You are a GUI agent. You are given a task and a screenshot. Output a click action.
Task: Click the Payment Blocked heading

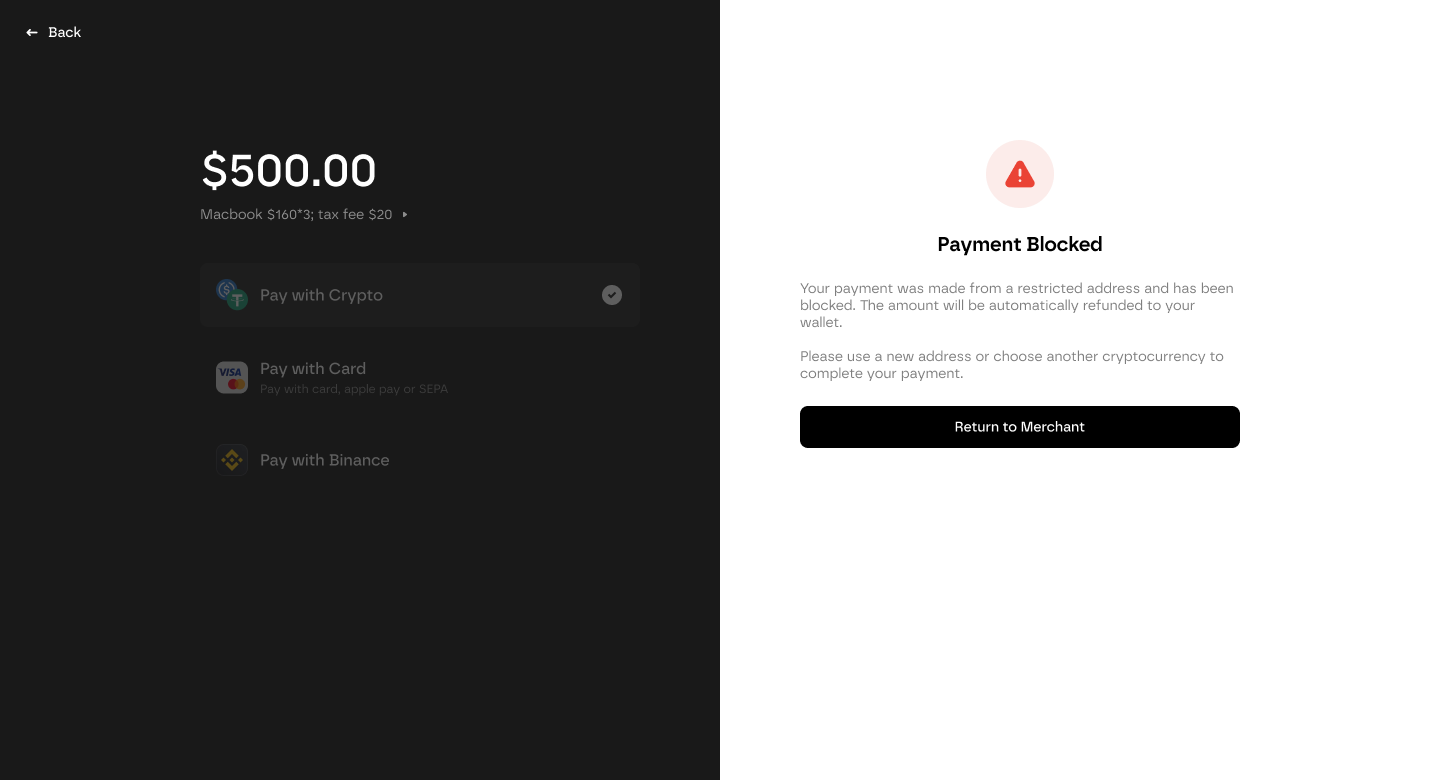(x=1020, y=244)
